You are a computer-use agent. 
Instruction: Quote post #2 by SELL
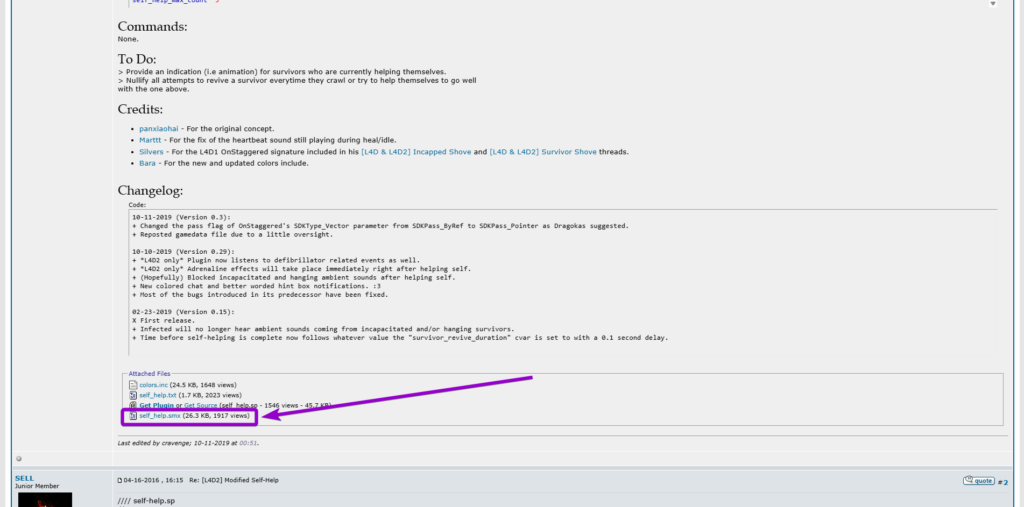click(978, 480)
